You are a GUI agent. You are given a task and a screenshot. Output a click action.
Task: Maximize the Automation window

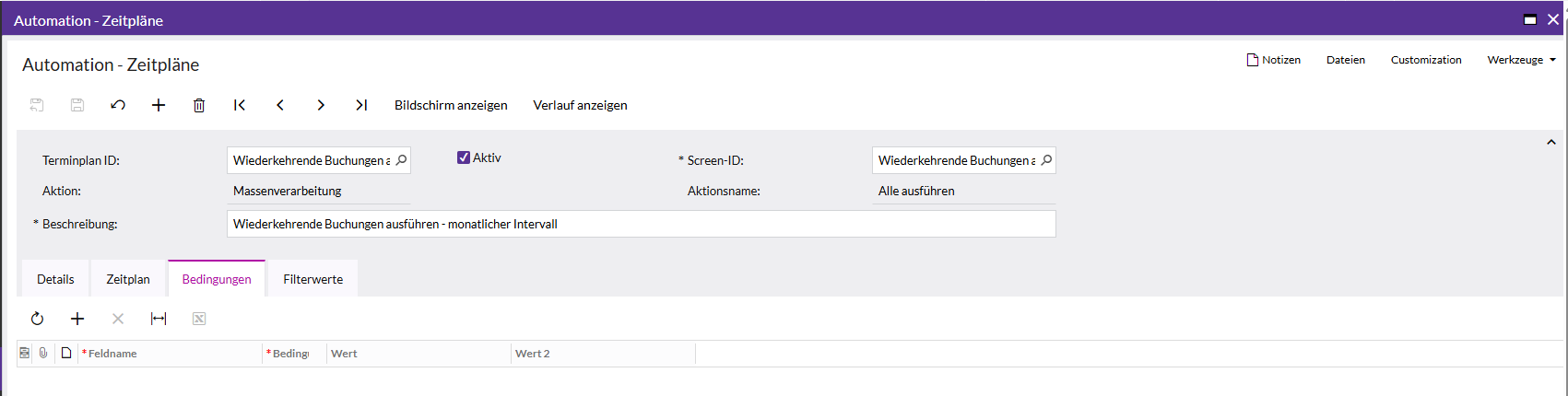[x=1530, y=19]
